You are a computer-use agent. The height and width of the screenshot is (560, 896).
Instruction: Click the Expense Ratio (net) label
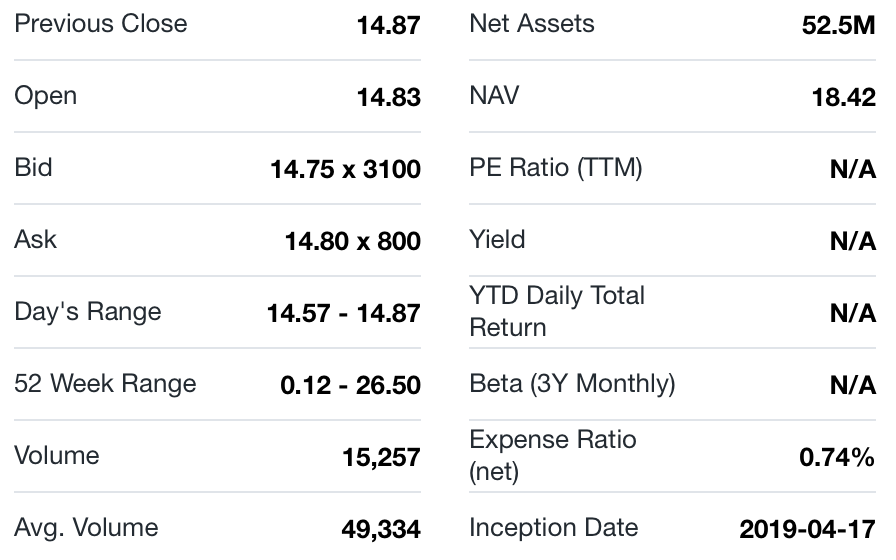click(x=552, y=455)
